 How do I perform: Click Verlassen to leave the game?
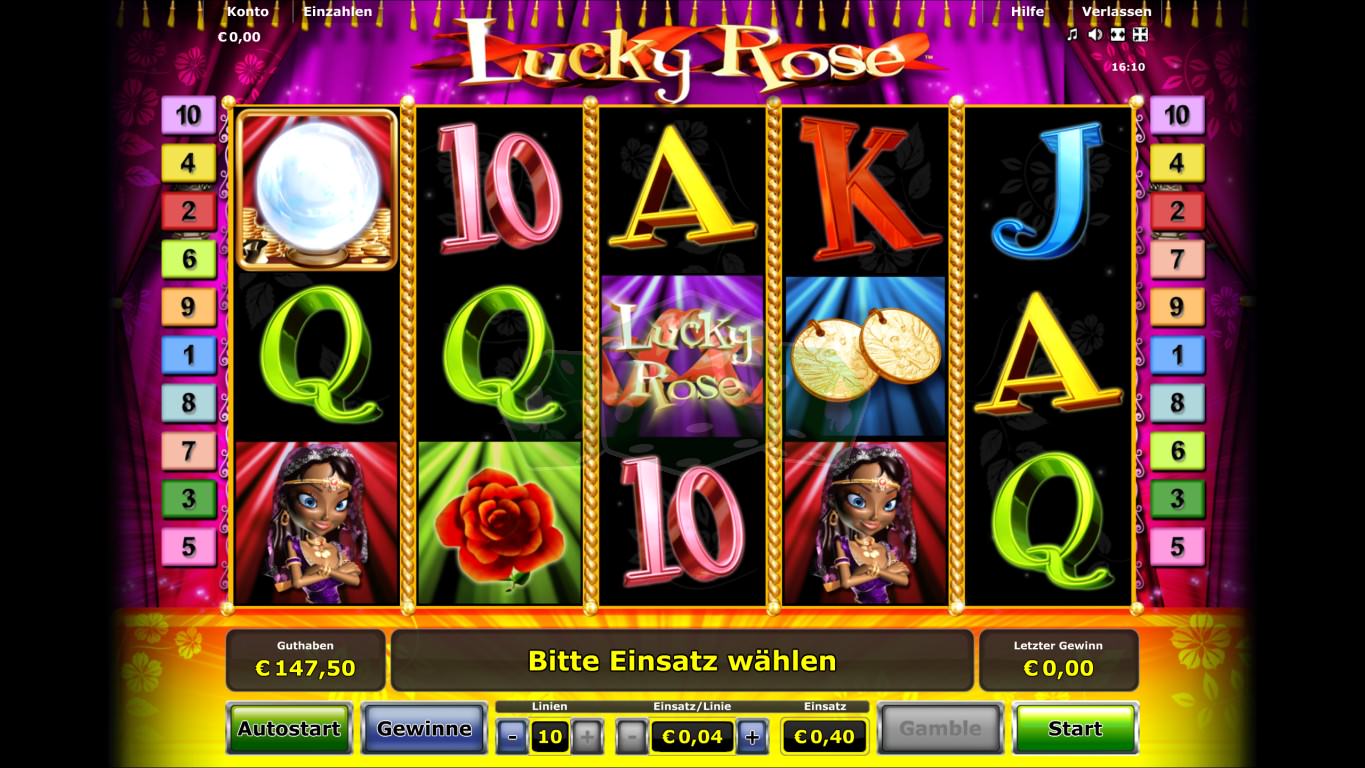pos(1117,12)
